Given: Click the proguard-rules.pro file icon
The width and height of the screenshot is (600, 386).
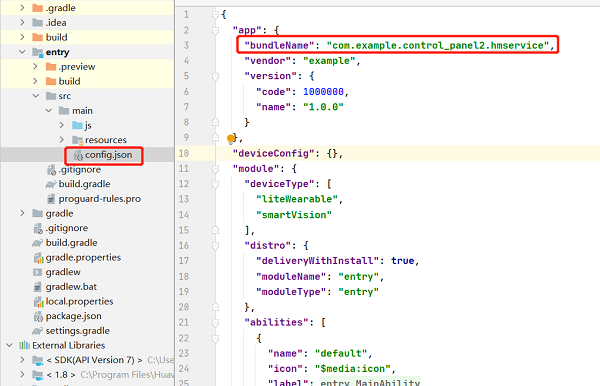Looking at the screenshot, I should pos(51,199).
